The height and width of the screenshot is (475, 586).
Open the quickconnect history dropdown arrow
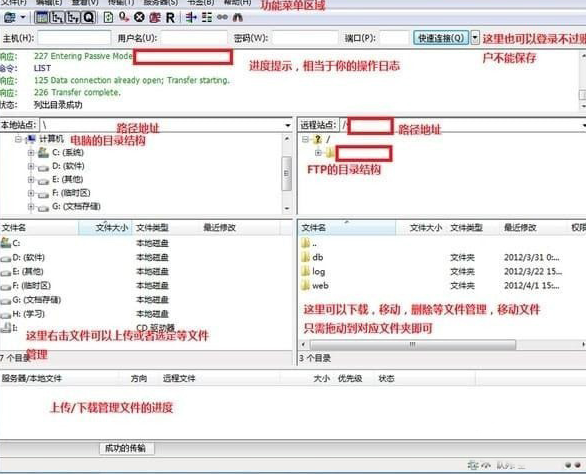tap(475, 38)
